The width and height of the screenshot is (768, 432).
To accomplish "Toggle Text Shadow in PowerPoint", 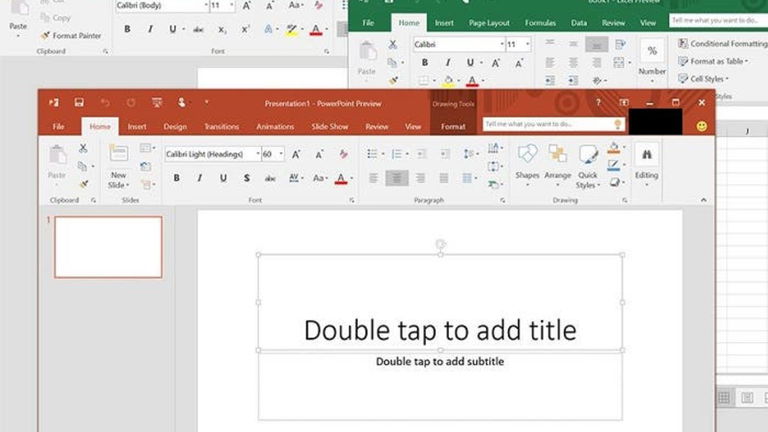I will 246,178.
